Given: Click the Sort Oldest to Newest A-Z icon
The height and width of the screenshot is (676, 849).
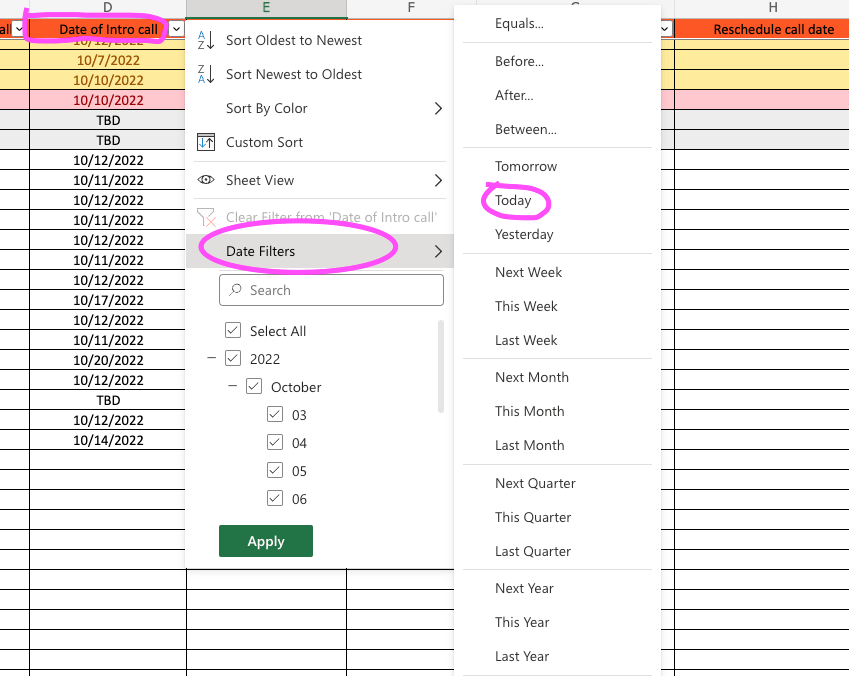Looking at the screenshot, I should [206, 40].
